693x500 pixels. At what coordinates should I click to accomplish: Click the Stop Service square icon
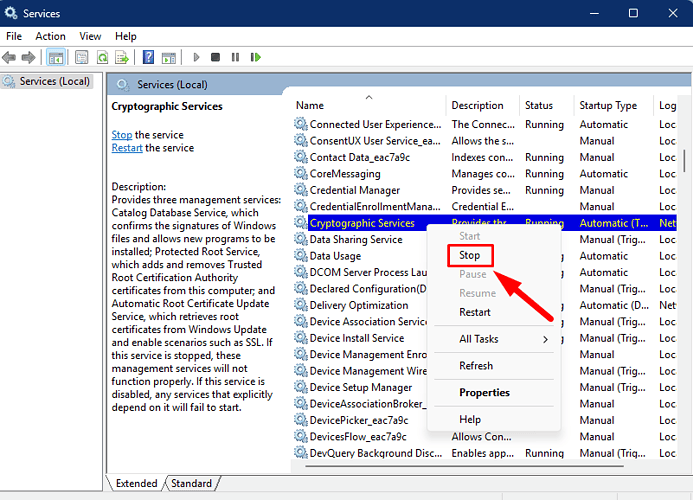tap(215, 57)
